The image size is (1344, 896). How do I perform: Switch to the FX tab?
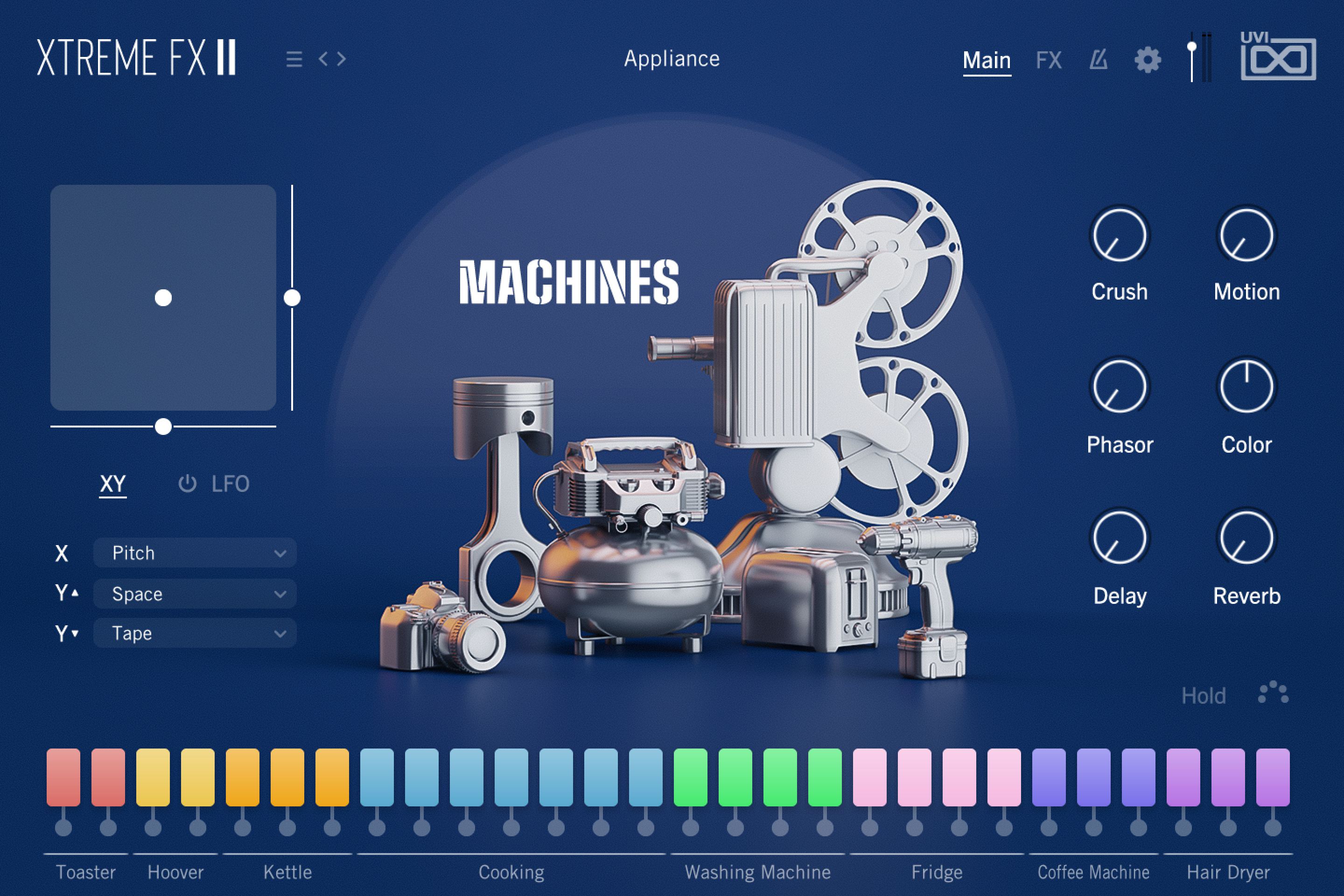(x=1049, y=60)
